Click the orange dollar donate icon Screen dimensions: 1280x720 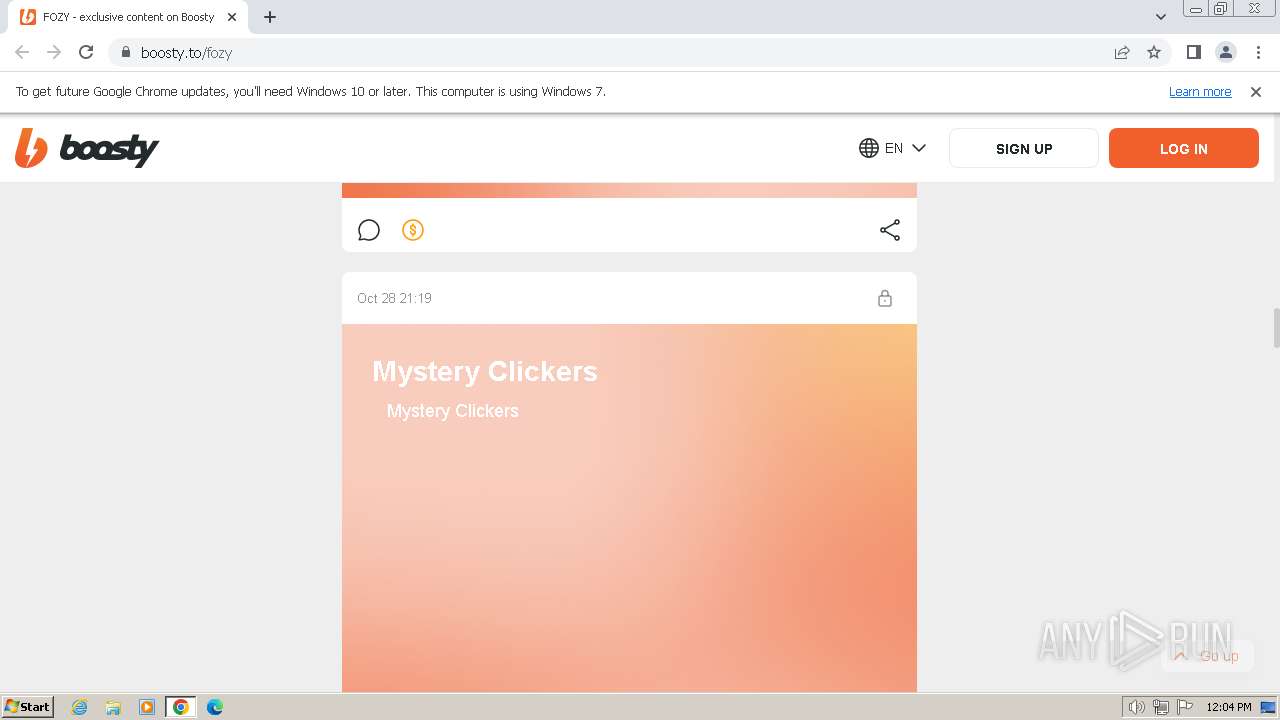(413, 230)
